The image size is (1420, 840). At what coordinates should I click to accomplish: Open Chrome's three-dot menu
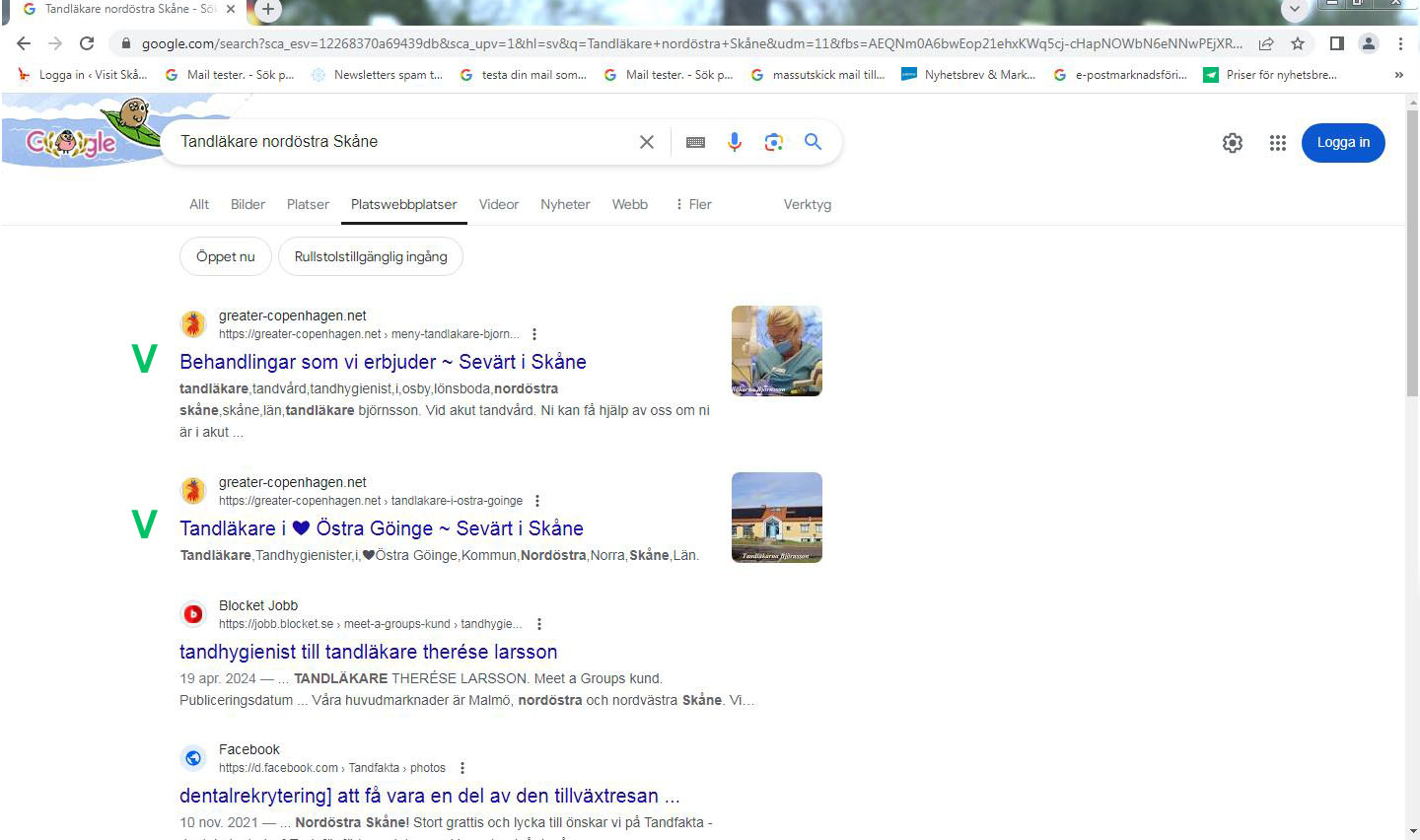(x=1400, y=43)
